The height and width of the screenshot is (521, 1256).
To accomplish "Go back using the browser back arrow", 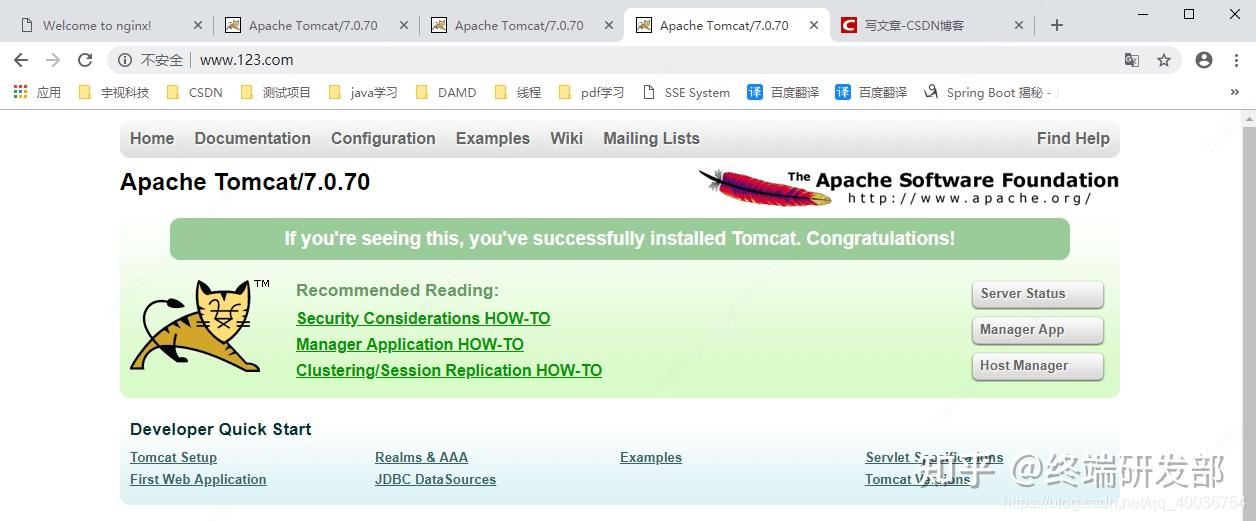I will 21,60.
